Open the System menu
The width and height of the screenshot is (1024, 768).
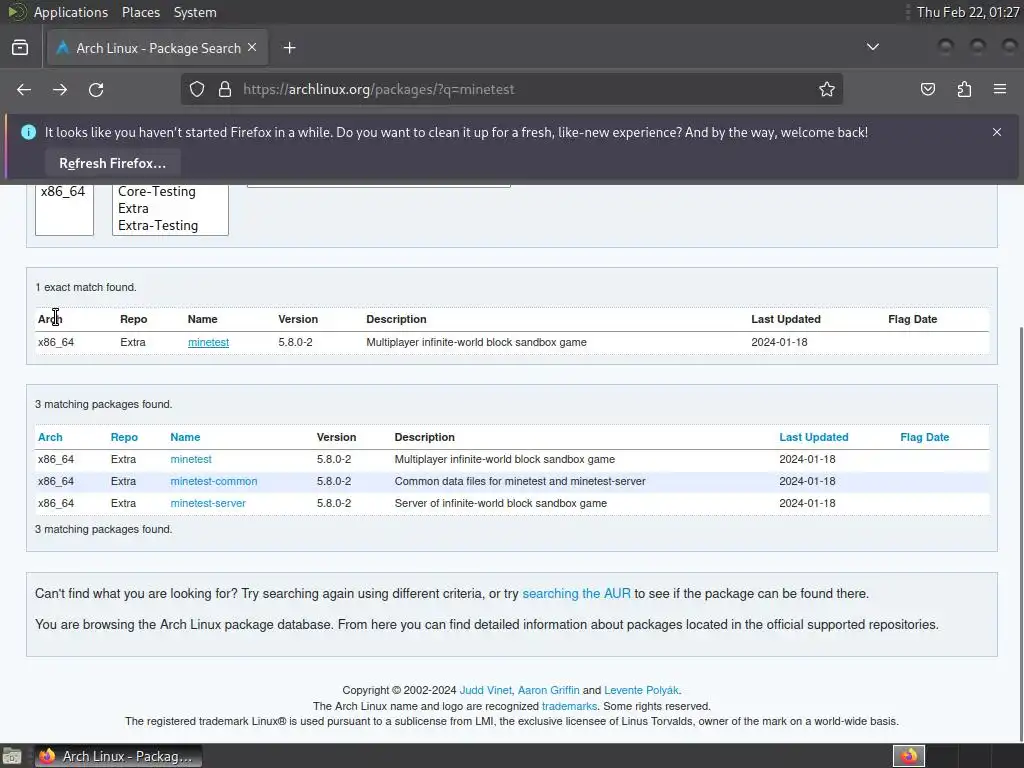click(195, 12)
